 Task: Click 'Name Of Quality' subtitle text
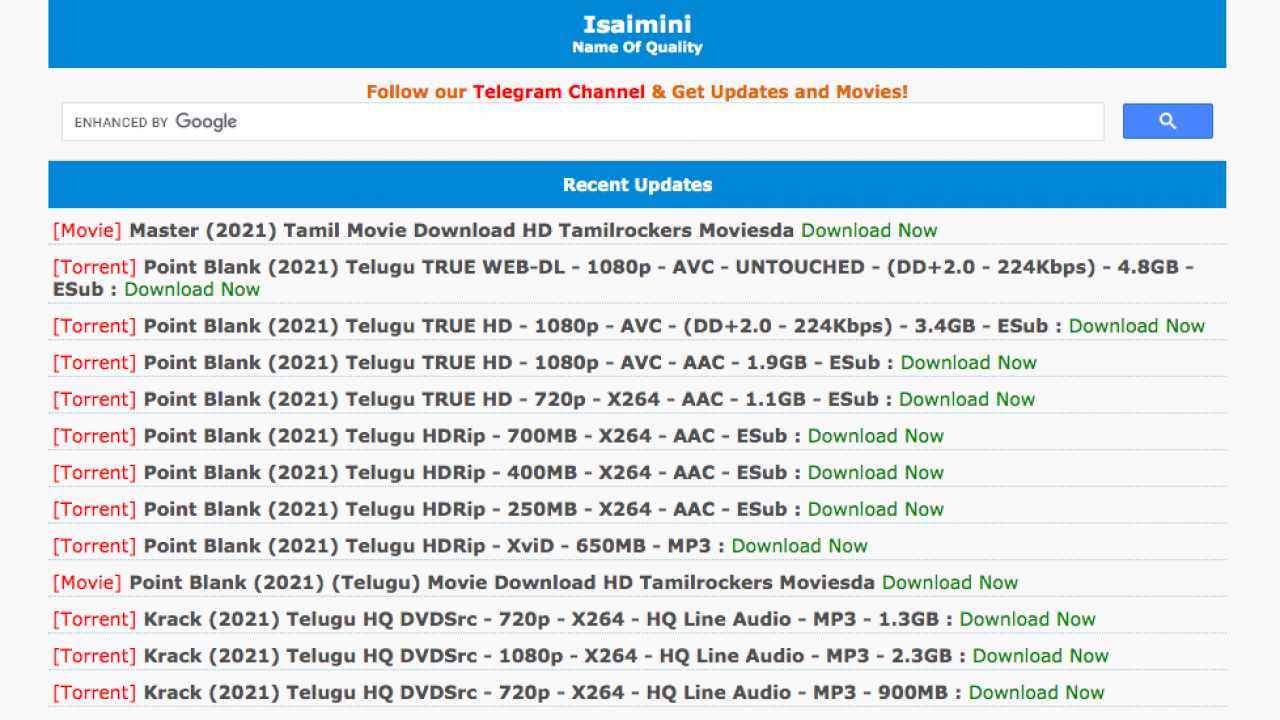(x=637, y=47)
